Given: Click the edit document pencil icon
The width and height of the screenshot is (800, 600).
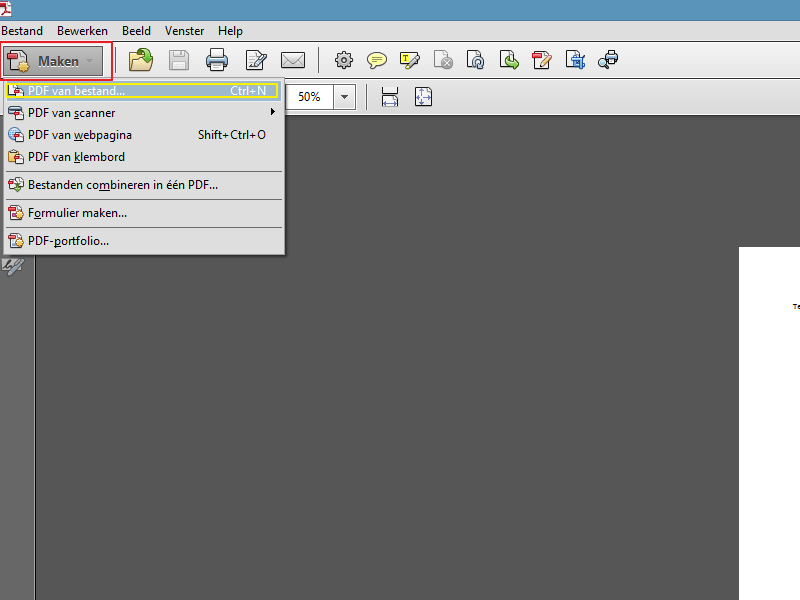Looking at the screenshot, I should [x=256, y=60].
